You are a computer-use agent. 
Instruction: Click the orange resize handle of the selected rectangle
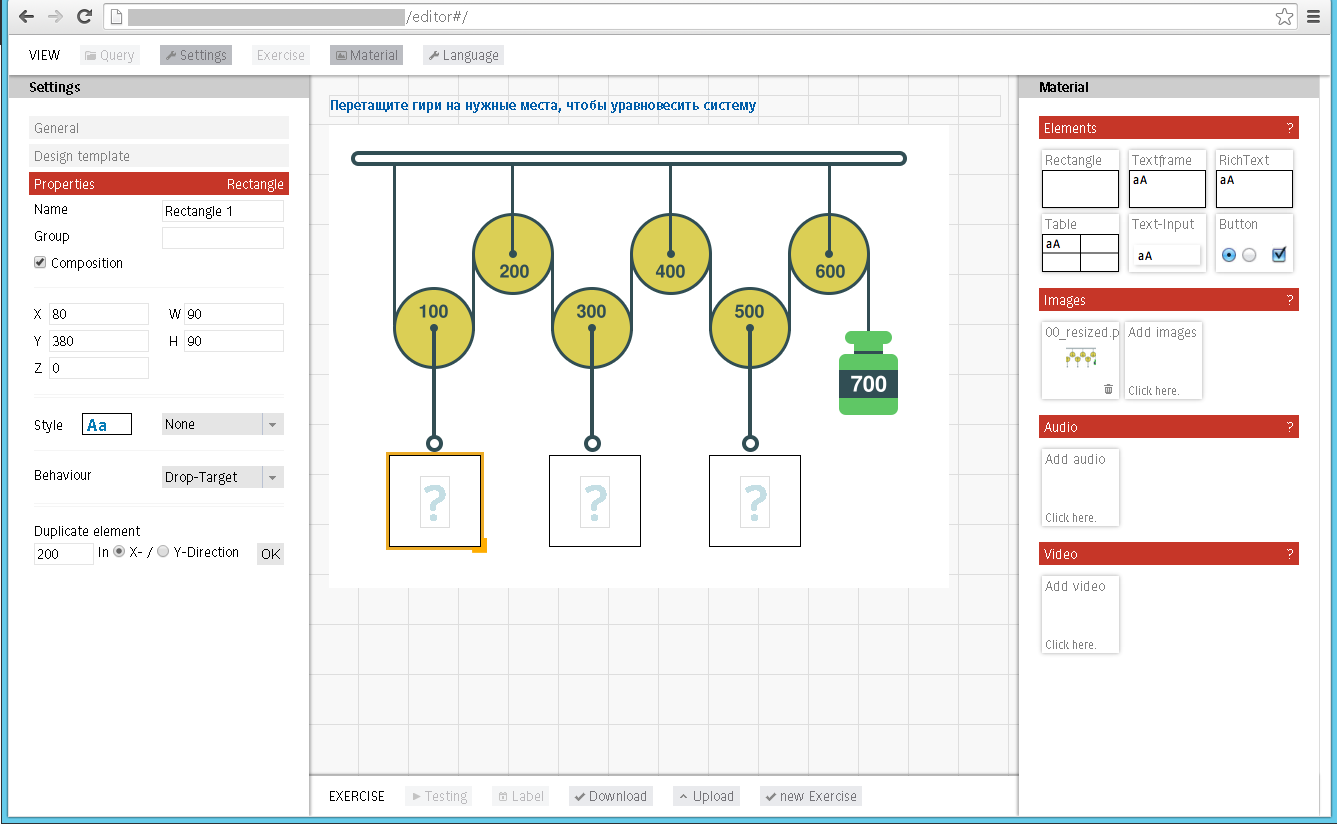point(480,545)
